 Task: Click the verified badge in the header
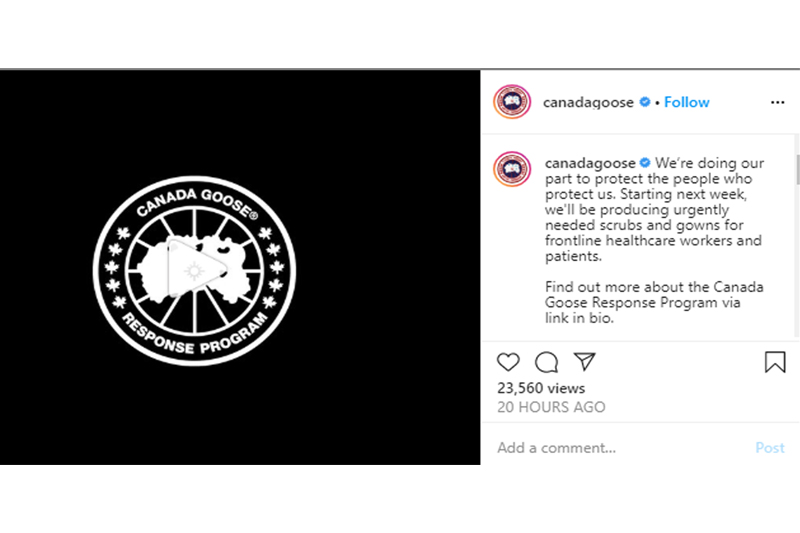[645, 102]
